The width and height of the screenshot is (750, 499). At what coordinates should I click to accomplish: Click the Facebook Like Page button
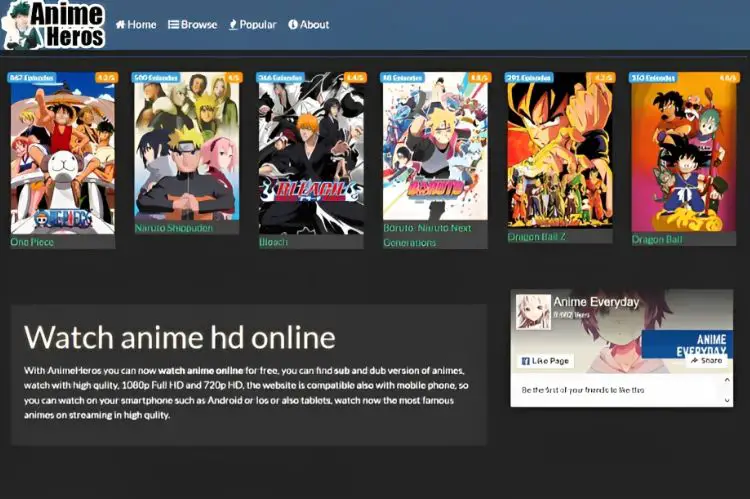[x=545, y=361]
